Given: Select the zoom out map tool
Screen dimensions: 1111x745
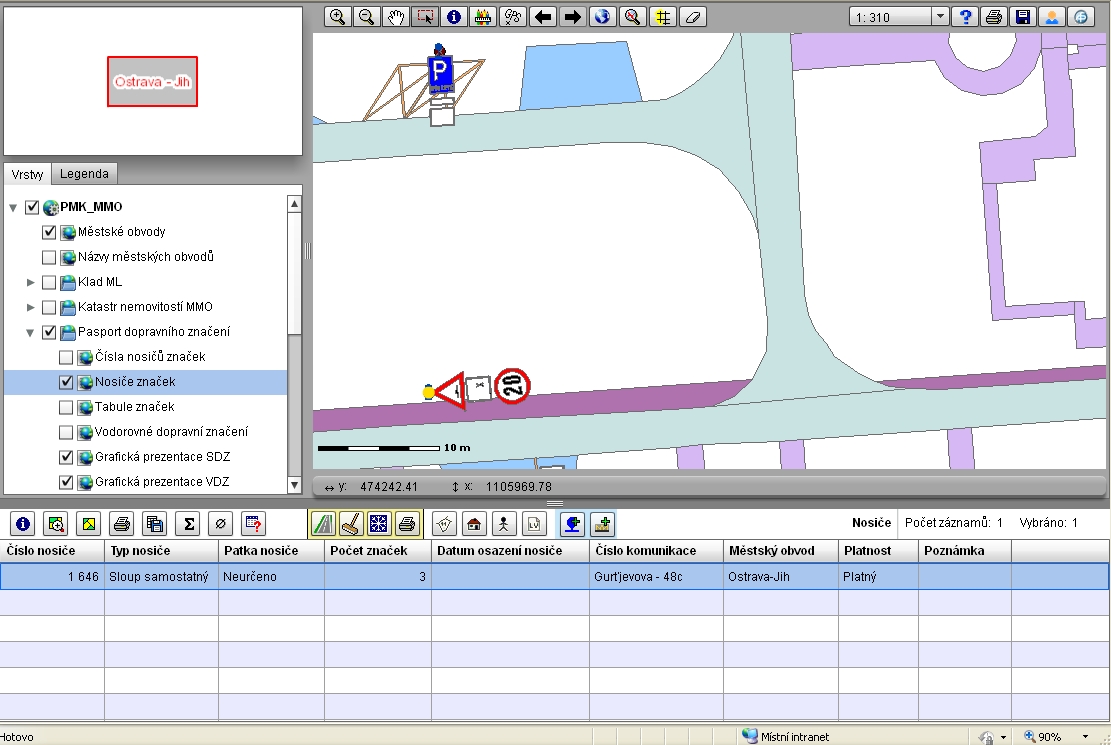Looking at the screenshot, I should [x=366, y=17].
